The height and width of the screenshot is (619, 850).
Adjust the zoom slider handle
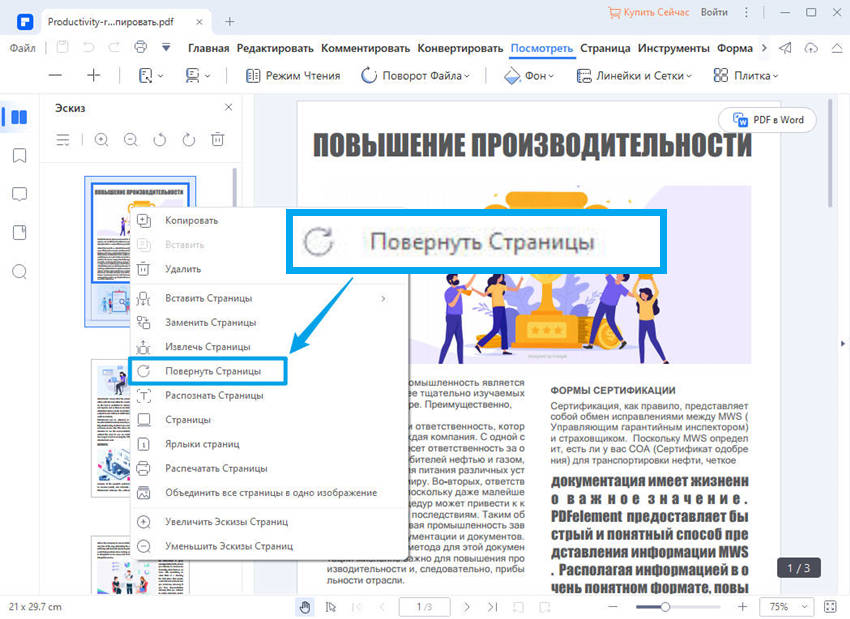(x=665, y=607)
